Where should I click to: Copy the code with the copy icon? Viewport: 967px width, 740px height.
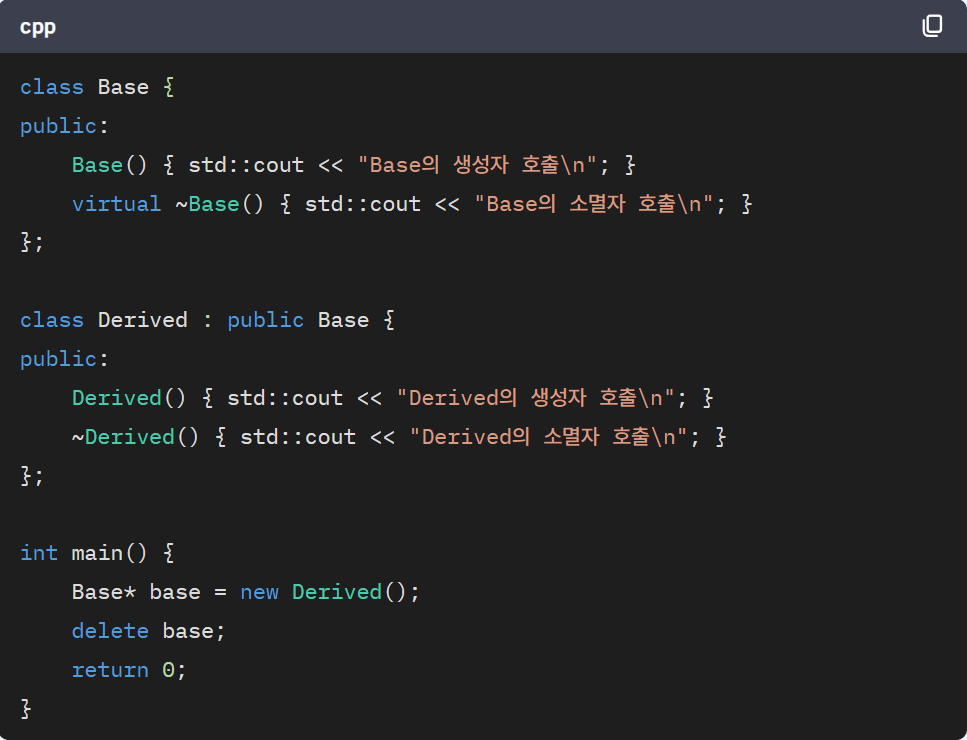point(932,26)
